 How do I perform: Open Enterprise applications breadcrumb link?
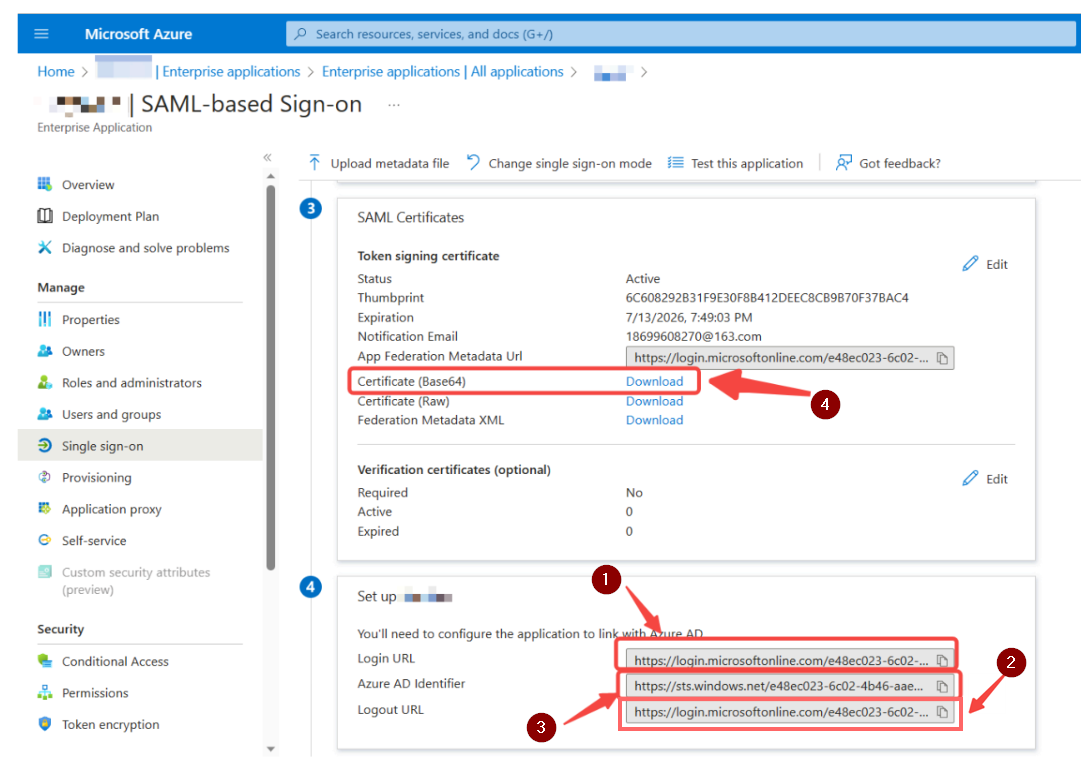coord(231,72)
